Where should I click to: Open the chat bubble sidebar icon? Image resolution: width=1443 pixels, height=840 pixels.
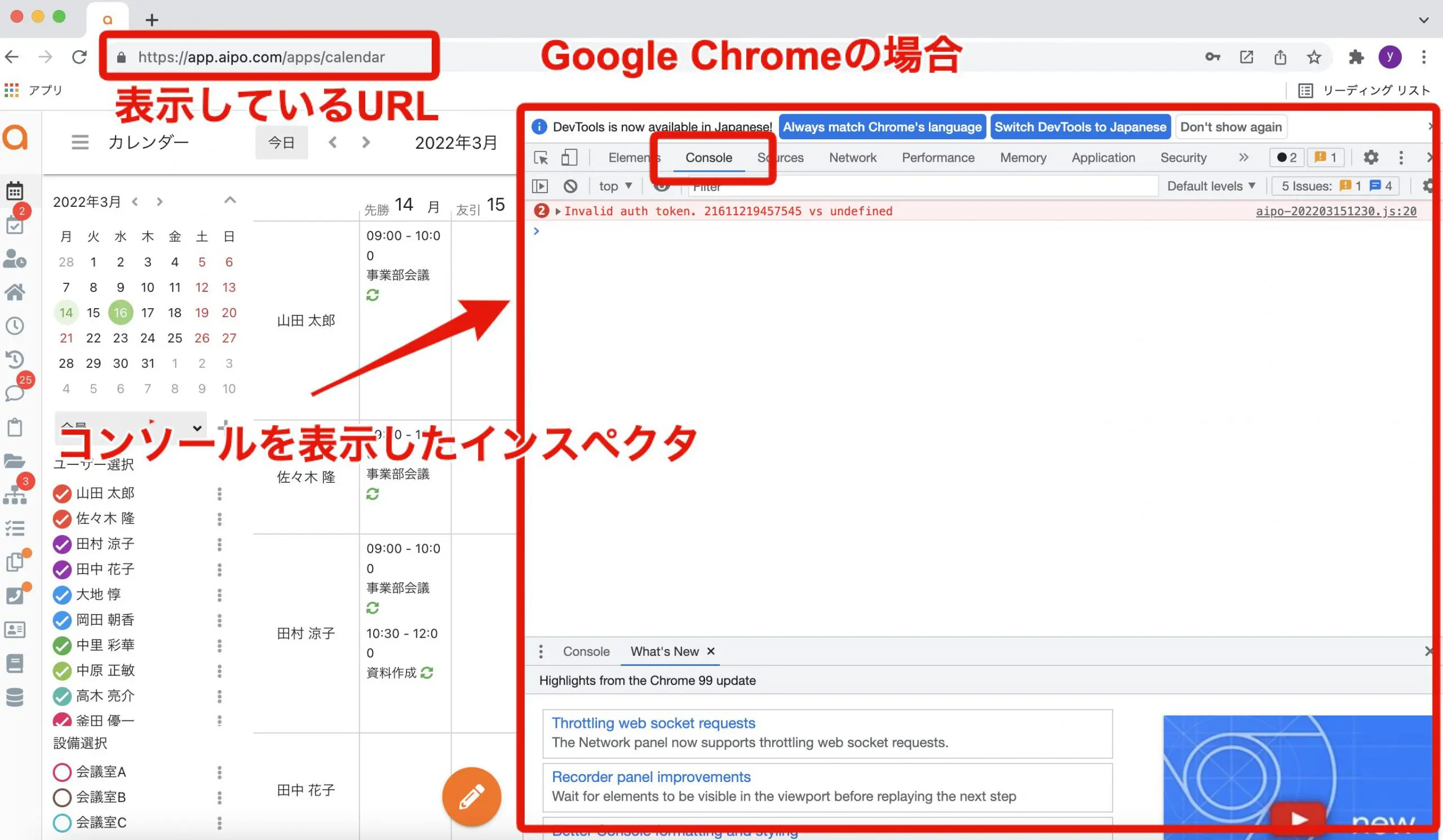(x=14, y=393)
